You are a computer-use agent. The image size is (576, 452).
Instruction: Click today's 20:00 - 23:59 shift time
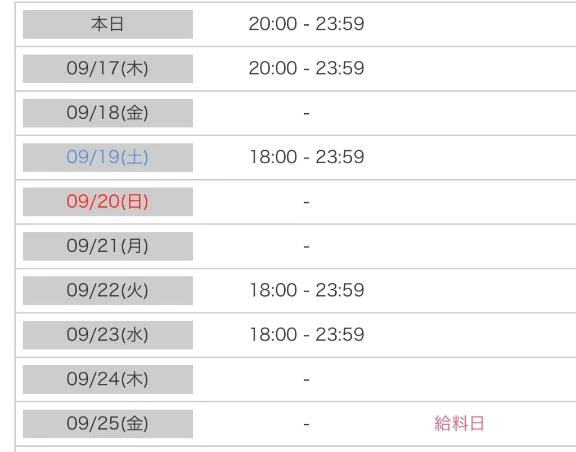(x=306, y=24)
